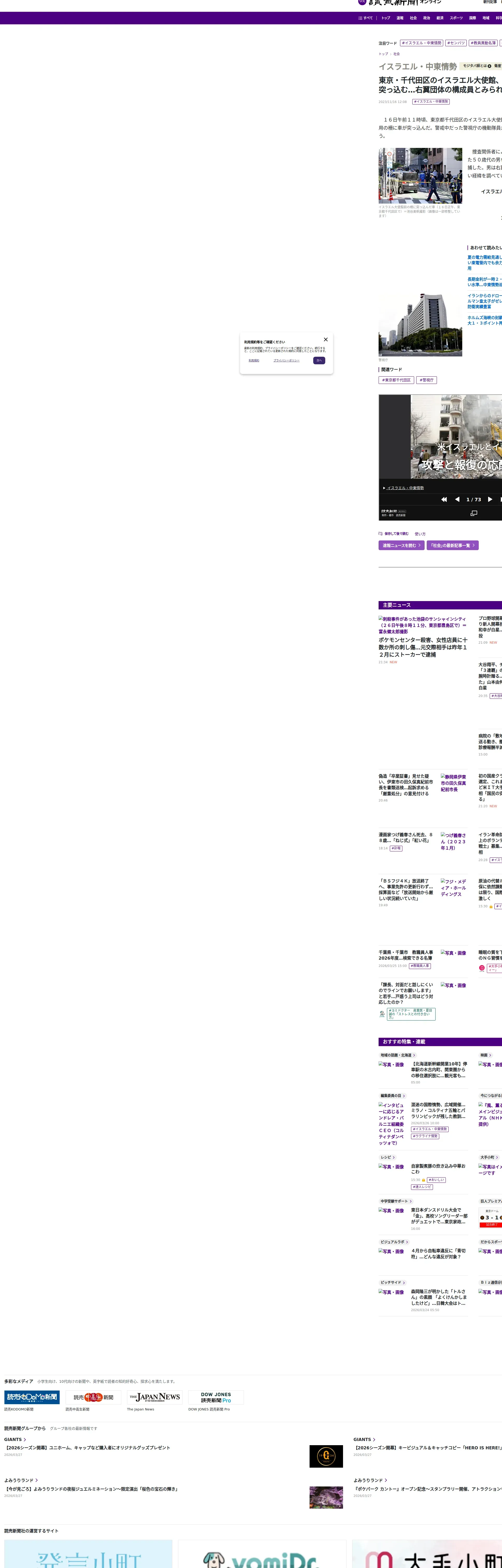
Task: Select 経済 in navigation bar
Action: click(x=440, y=18)
